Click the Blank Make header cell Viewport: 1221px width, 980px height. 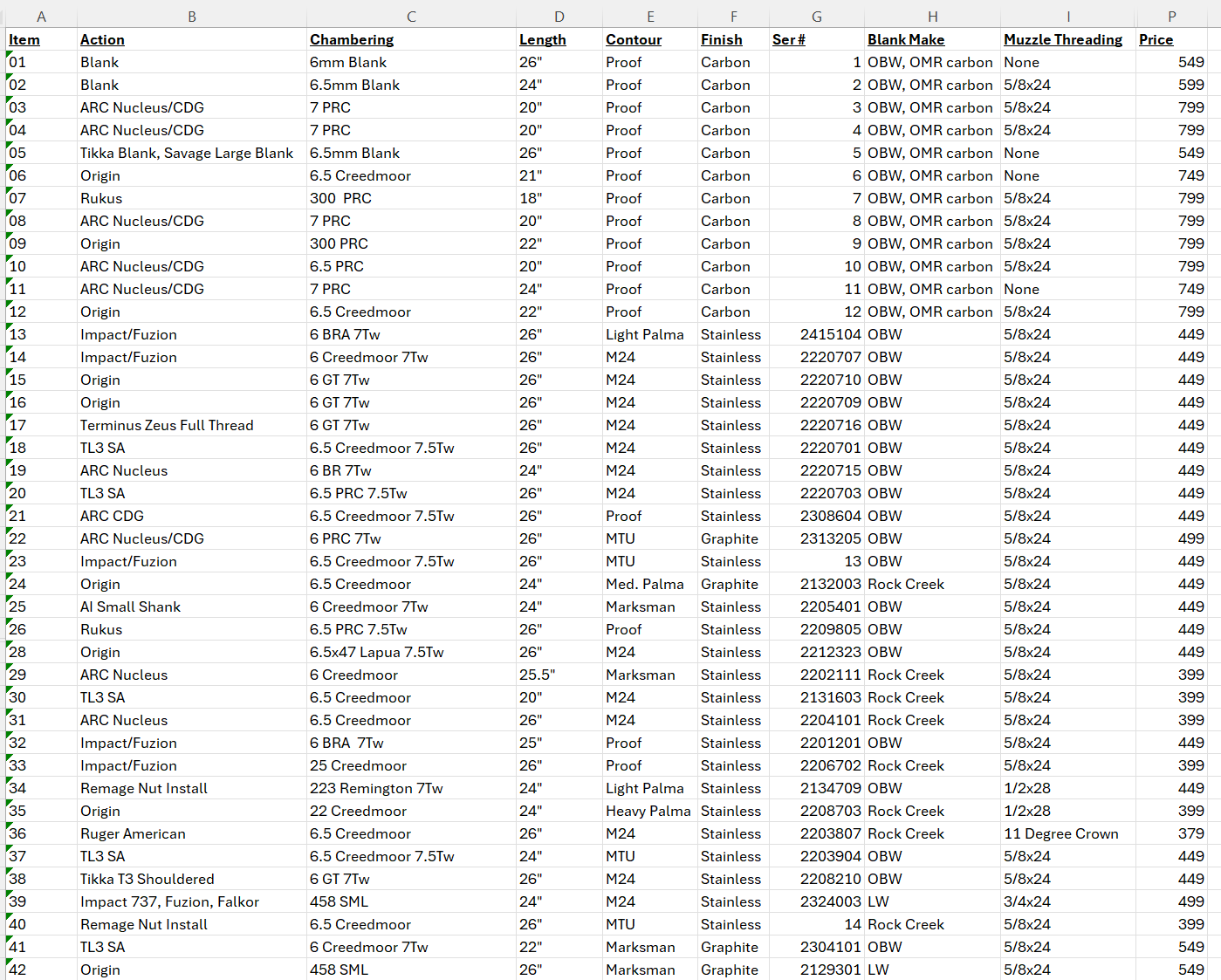tap(932, 39)
